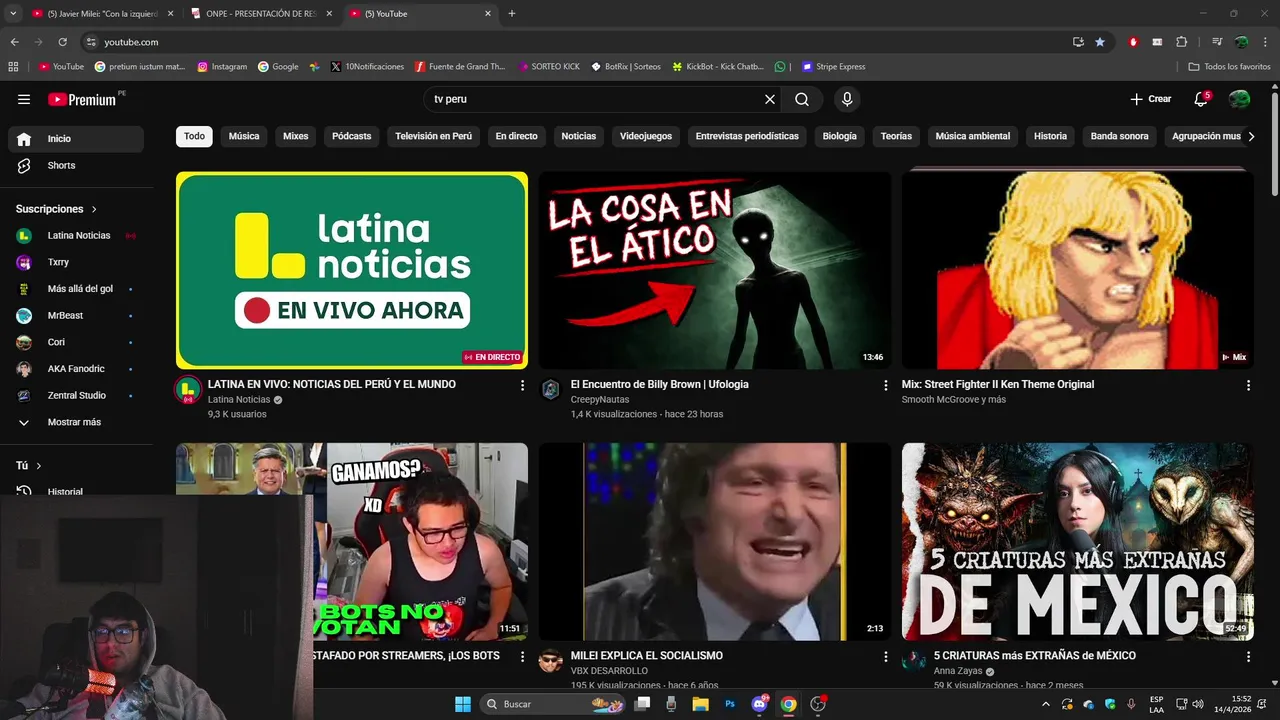The height and width of the screenshot is (720, 1280).
Task: Open Photoshop from the taskbar
Action: click(x=730, y=704)
